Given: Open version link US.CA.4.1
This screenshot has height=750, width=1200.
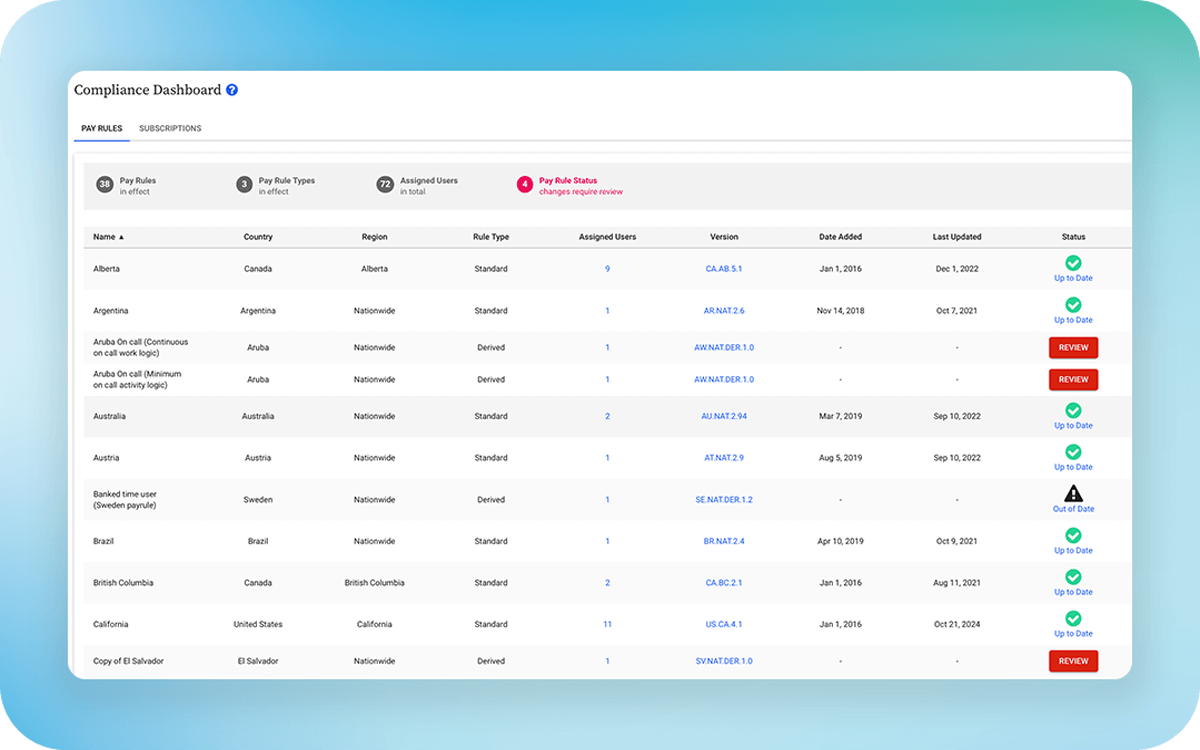Looking at the screenshot, I should click(x=724, y=625).
